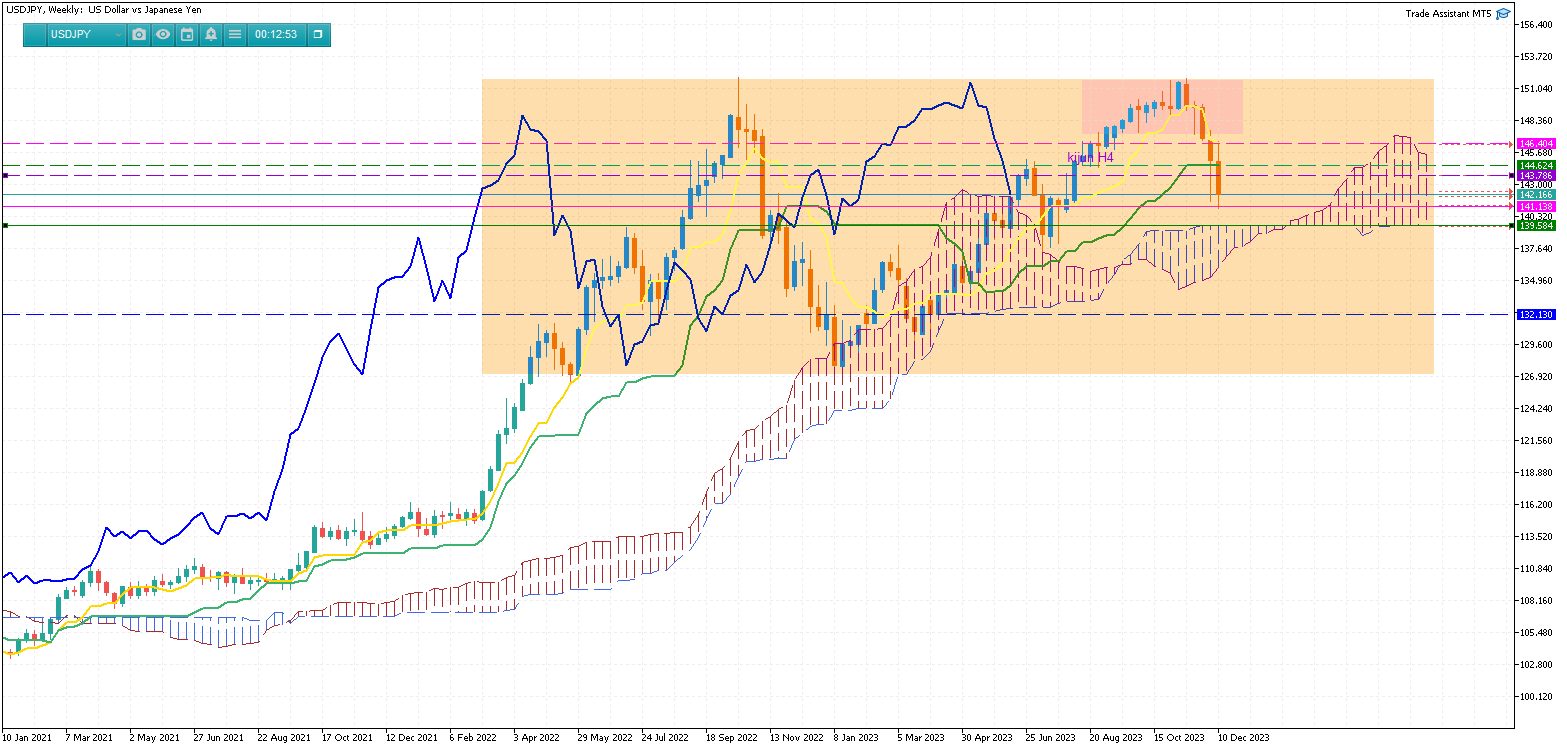The width and height of the screenshot is (1567, 749).
Task: Click the Trade Assistant MT5 graduation cap icon
Action: [1503, 14]
